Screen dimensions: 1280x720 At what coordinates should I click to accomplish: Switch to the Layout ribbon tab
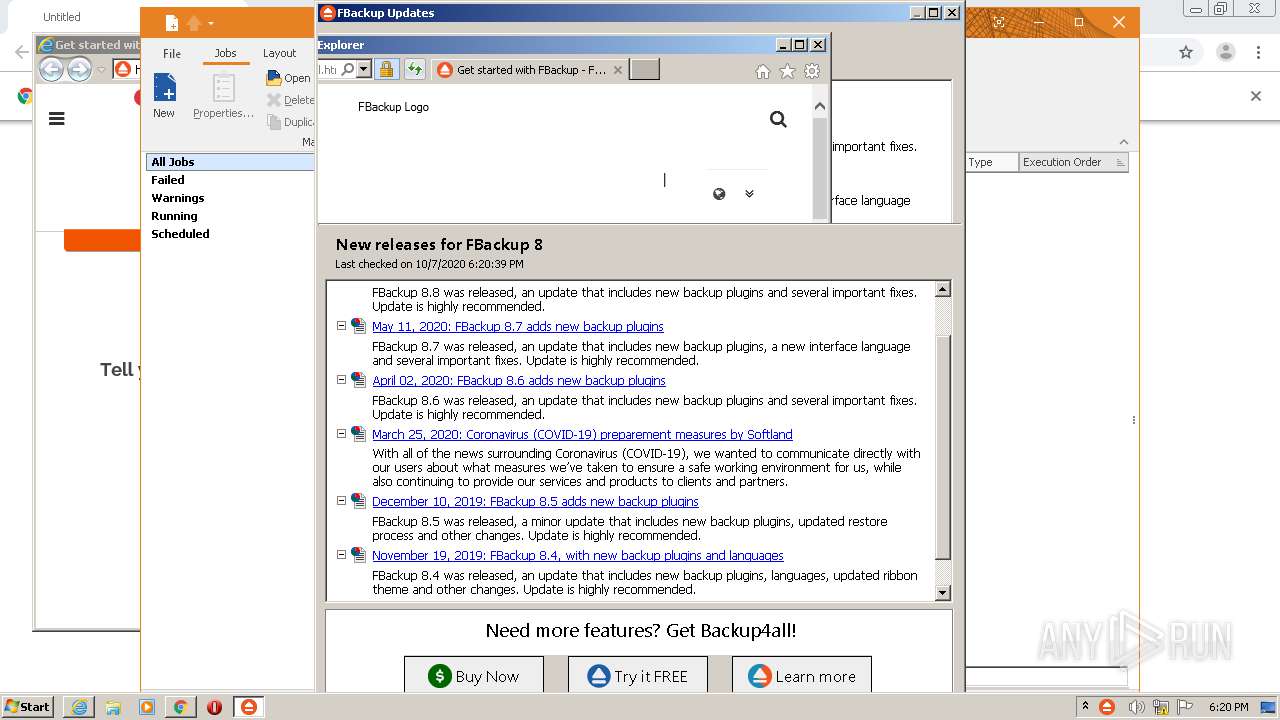[279, 53]
